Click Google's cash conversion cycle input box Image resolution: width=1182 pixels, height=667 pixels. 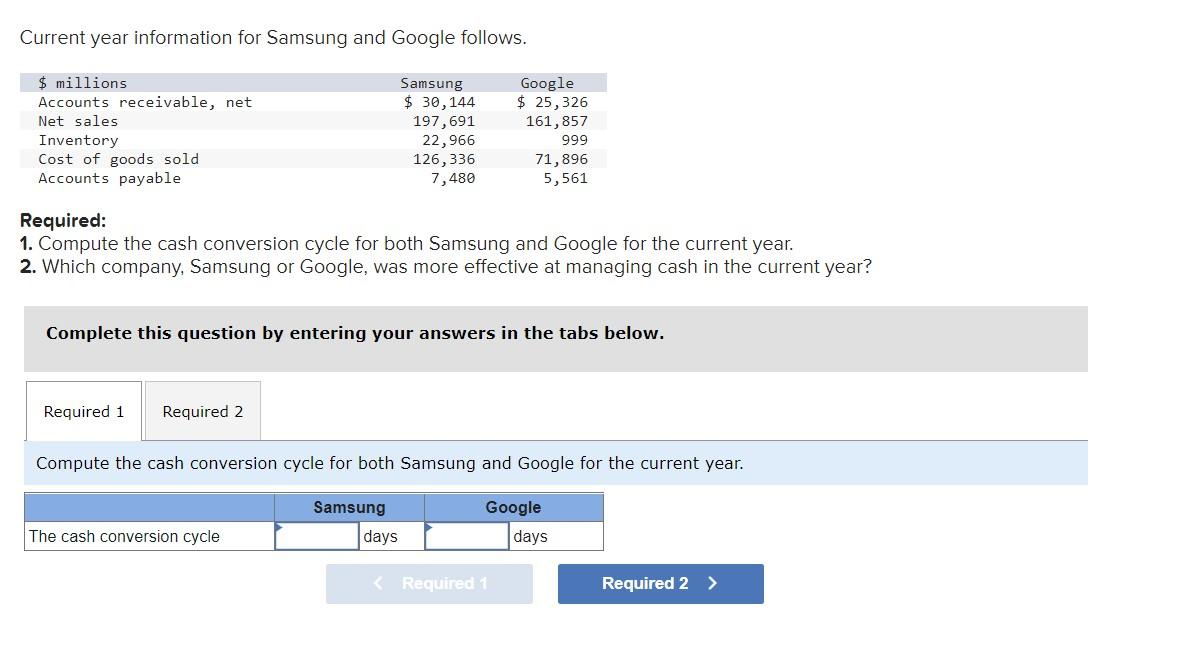(x=466, y=536)
